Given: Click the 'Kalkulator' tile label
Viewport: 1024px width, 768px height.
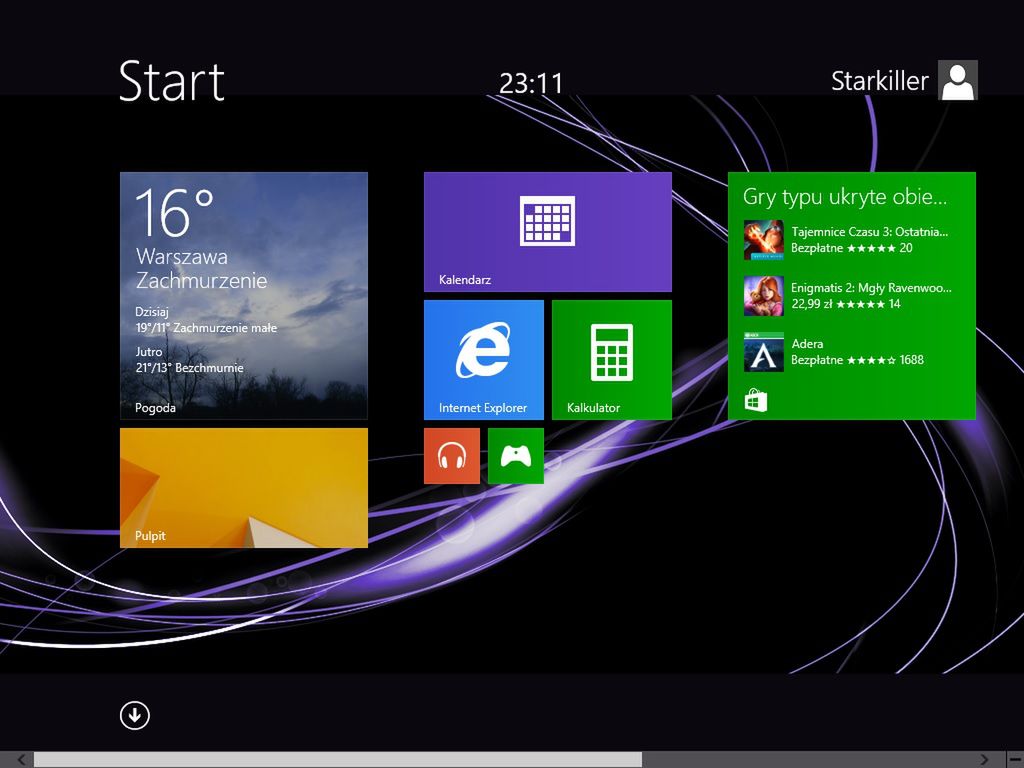Looking at the screenshot, I should coord(593,408).
